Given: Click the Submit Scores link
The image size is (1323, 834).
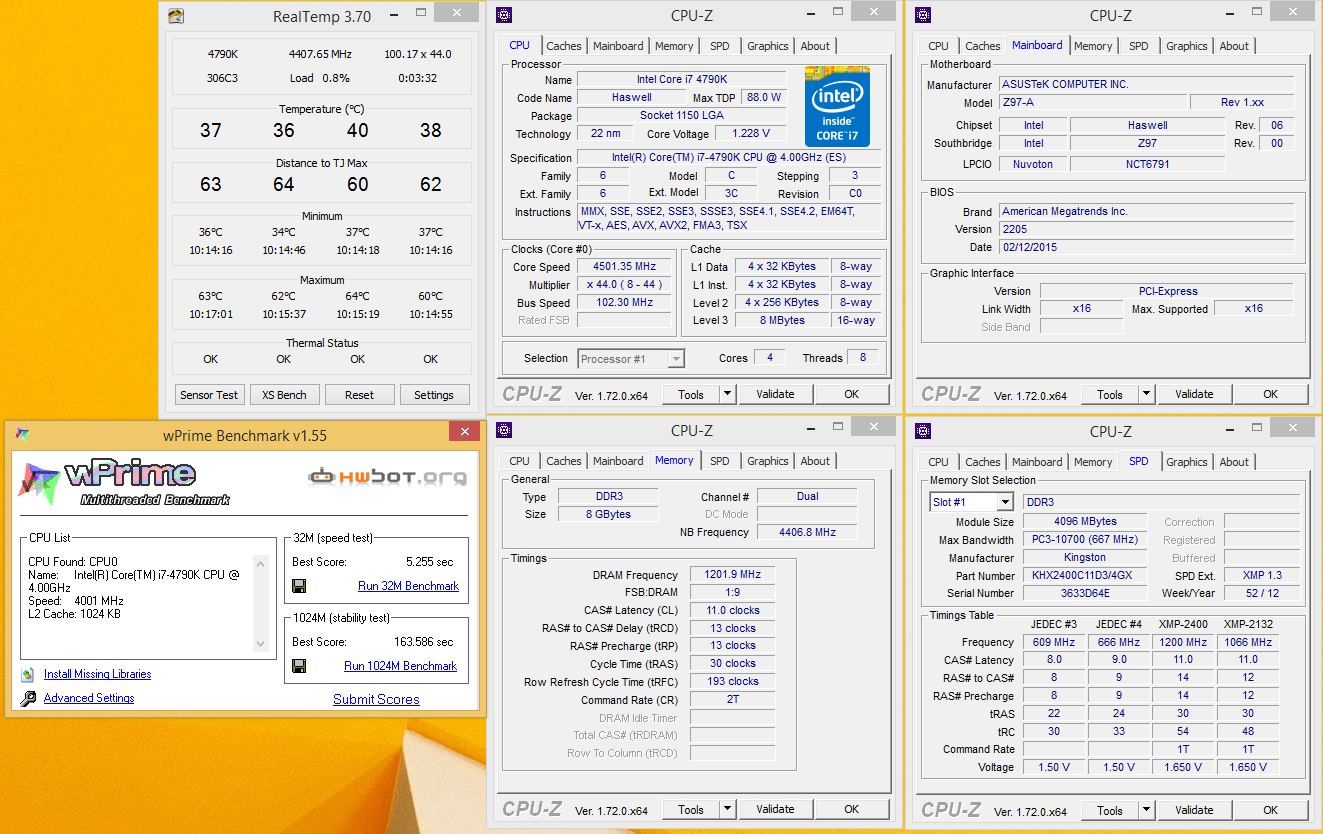Looking at the screenshot, I should pyautogui.click(x=376, y=699).
